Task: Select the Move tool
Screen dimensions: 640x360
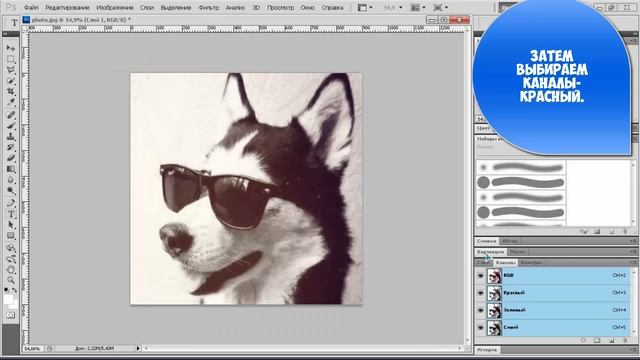Action: click(11, 48)
